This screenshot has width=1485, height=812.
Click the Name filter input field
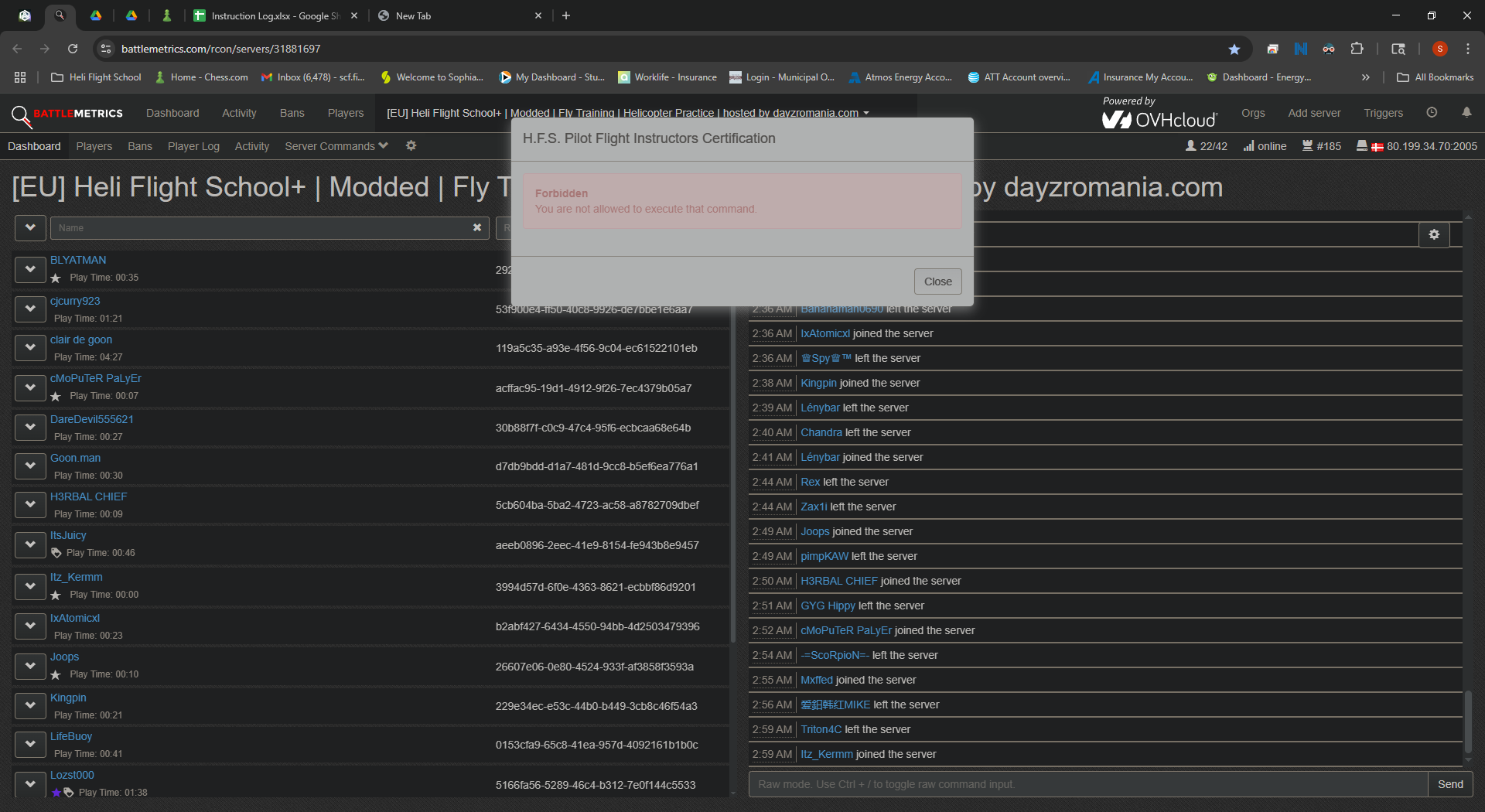pyautogui.click(x=269, y=227)
